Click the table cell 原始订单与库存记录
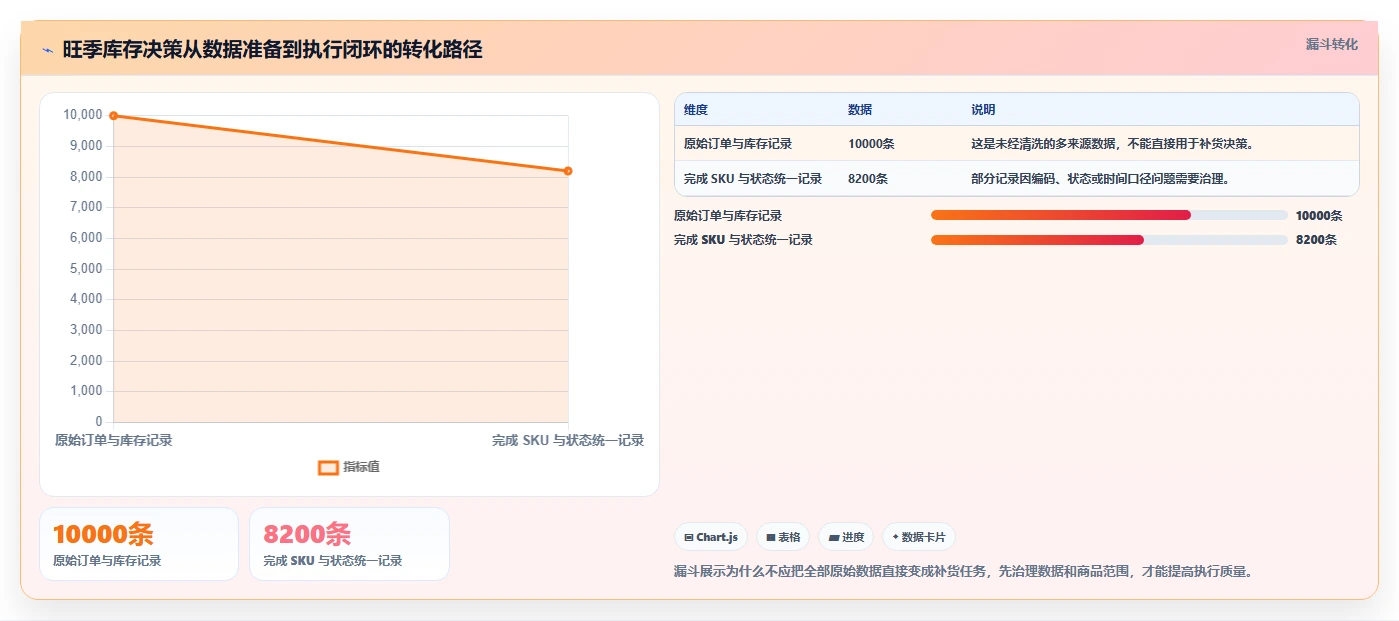This screenshot has width=1399, height=621. [738, 144]
